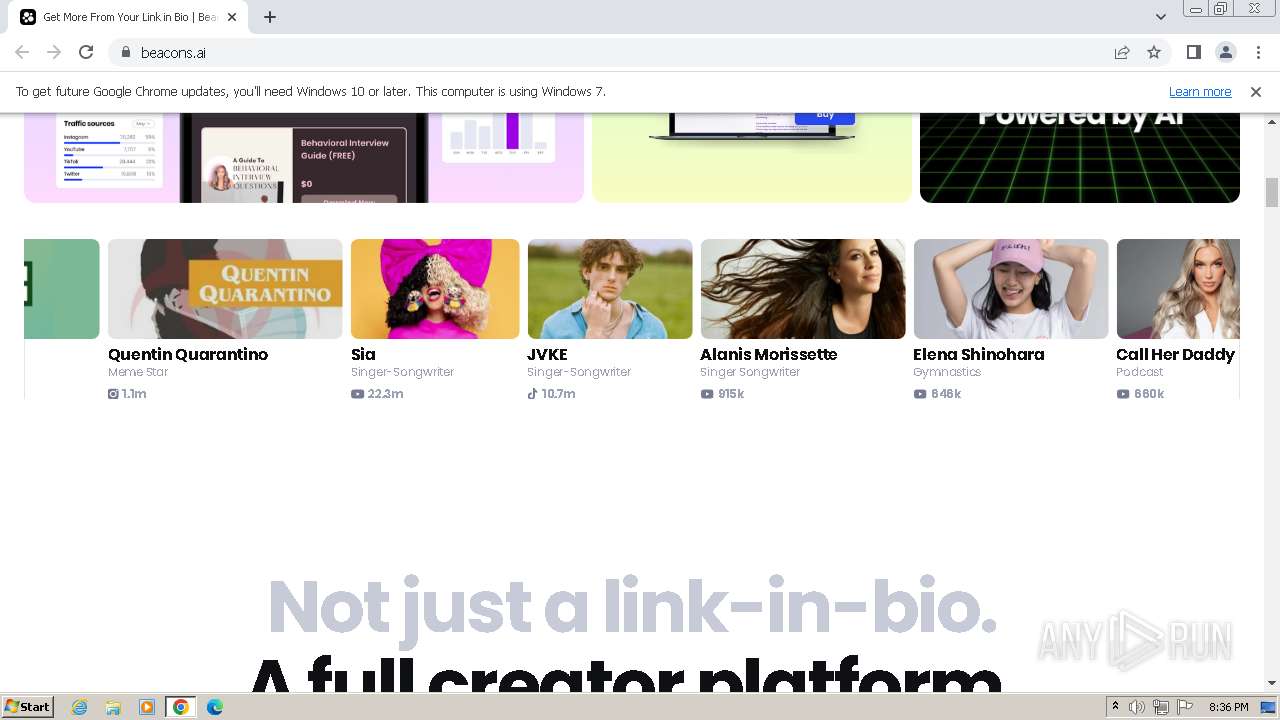Open the volume control in the tray
Screen dimensions: 1280x720
(1137, 707)
